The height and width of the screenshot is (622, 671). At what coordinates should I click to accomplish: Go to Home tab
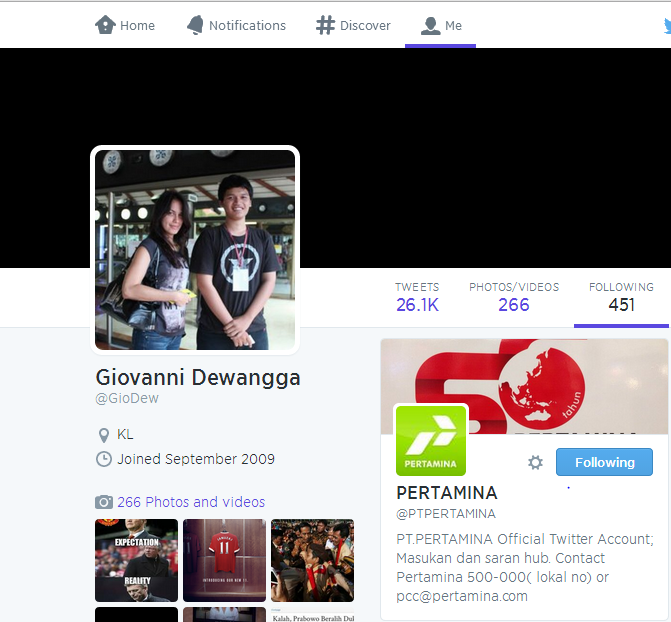[125, 25]
